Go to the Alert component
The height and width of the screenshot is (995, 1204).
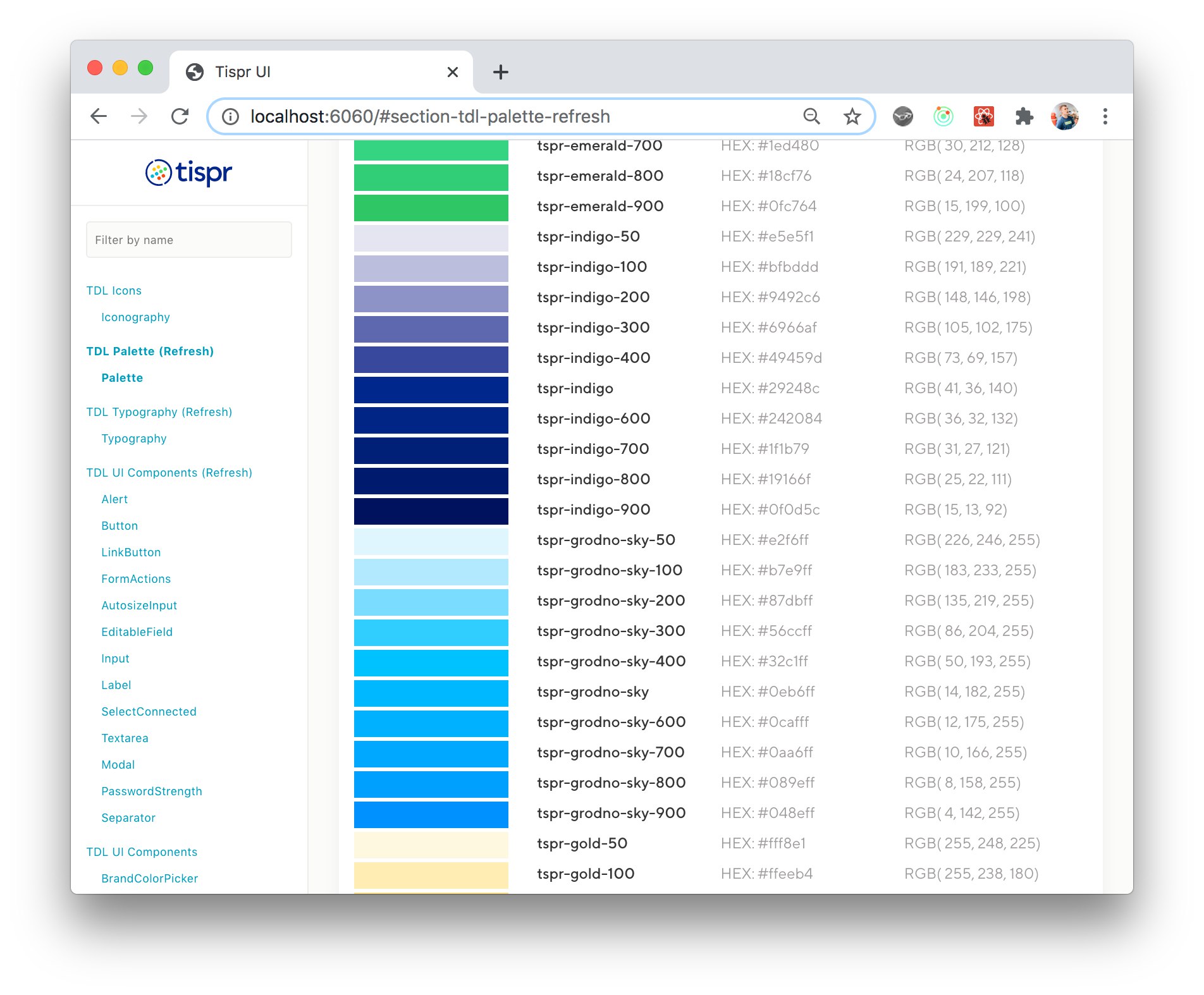pos(114,499)
